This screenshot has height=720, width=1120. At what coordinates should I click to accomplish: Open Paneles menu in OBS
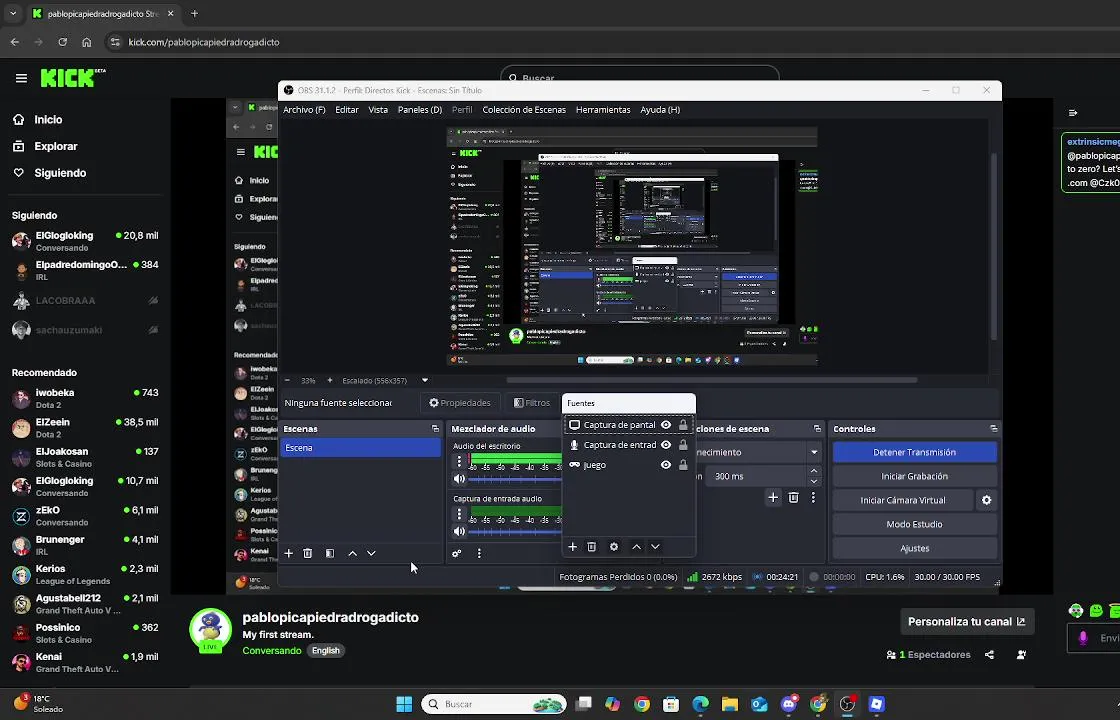coord(420,110)
